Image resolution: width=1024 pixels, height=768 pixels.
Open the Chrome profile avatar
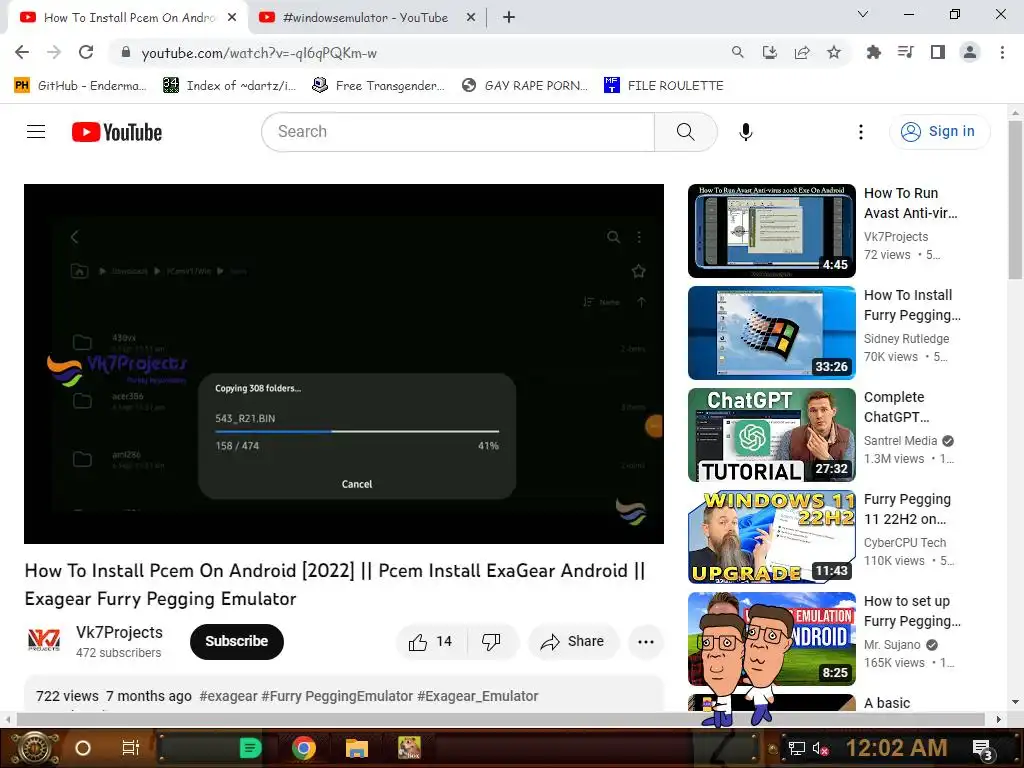coord(970,52)
